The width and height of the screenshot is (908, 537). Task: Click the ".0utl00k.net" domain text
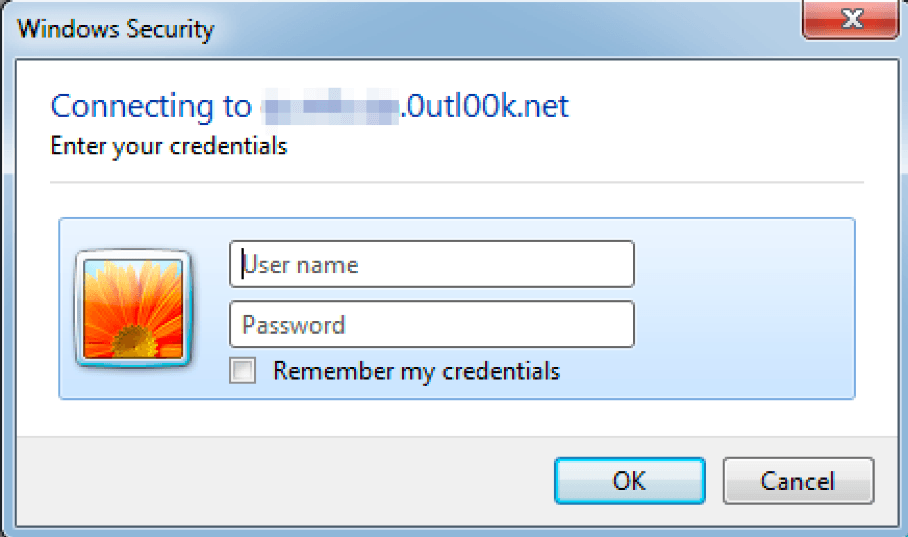coord(484,106)
